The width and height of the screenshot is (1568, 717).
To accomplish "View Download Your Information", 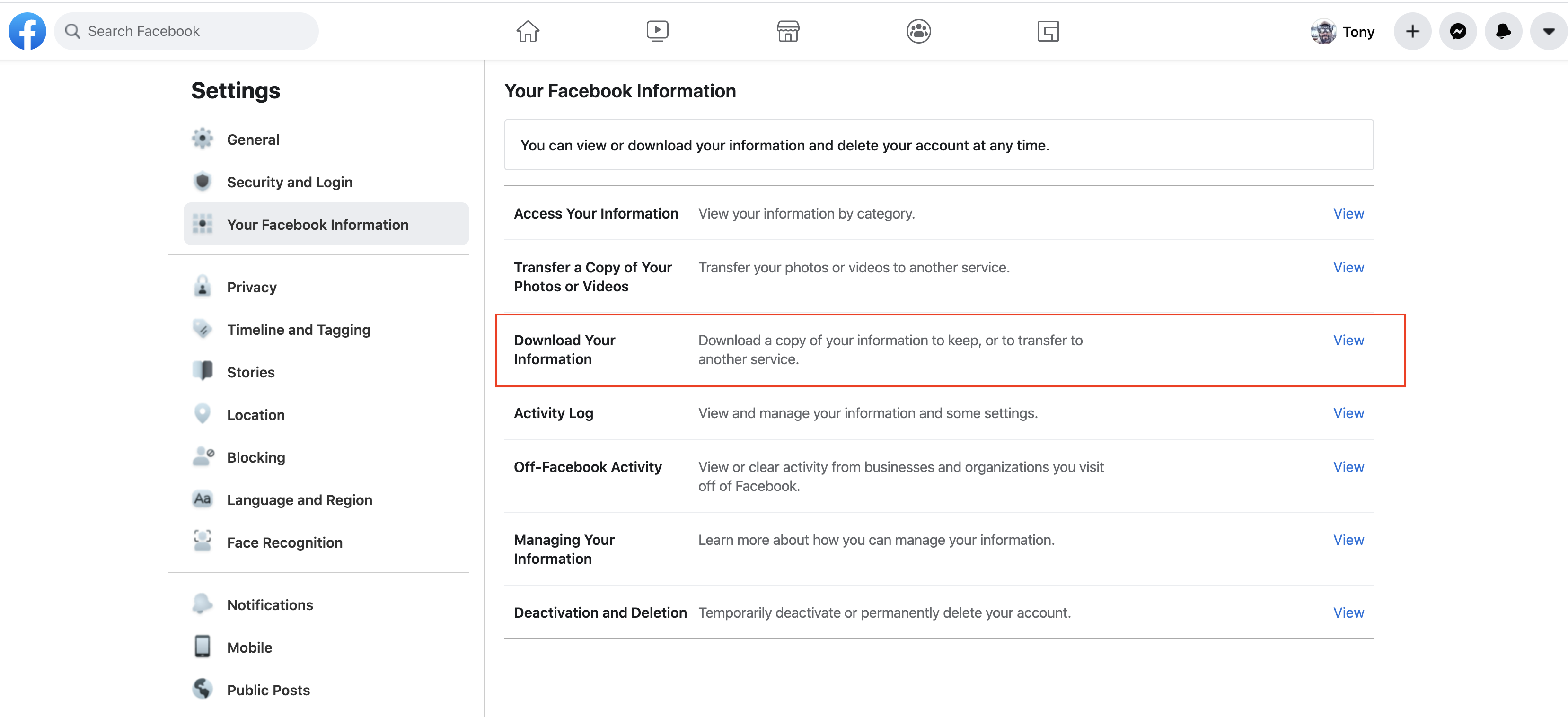I will pyautogui.click(x=1348, y=340).
